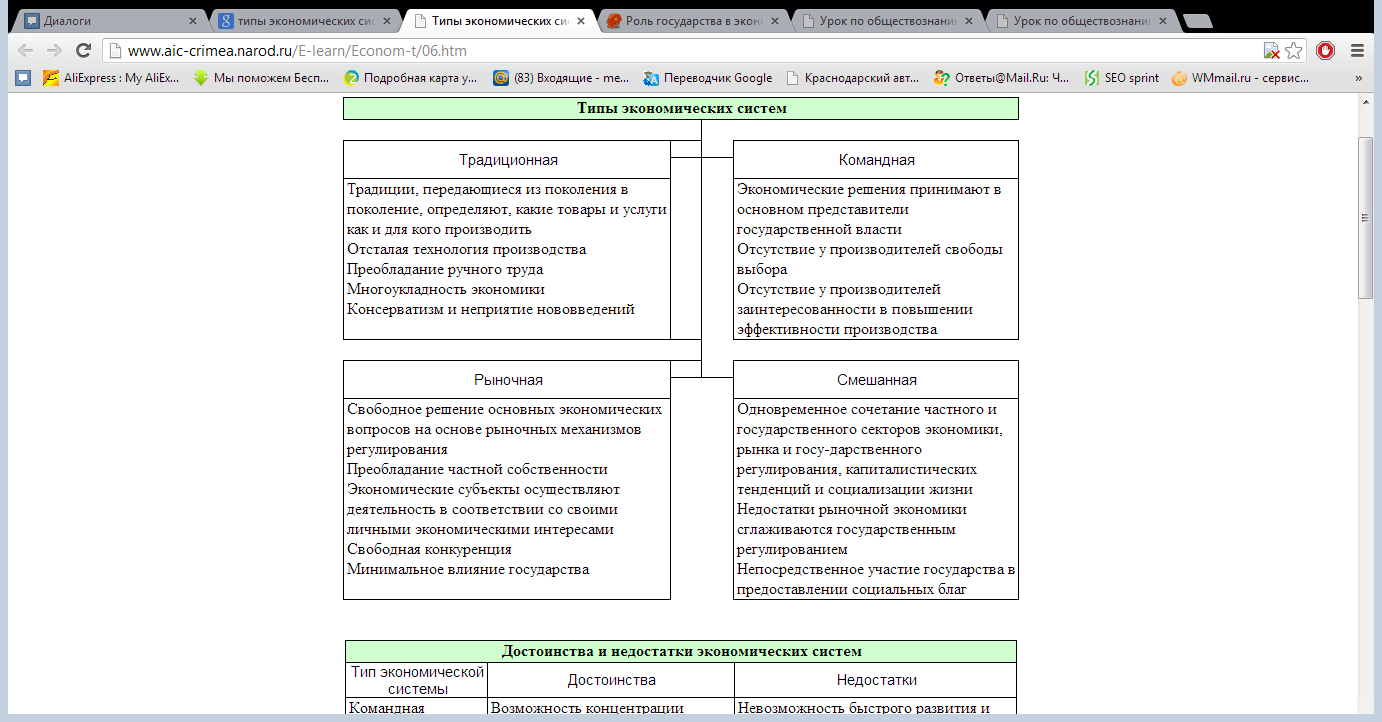Click the blocked image indicator in address bar
The width and height of the screenshot is (1382, 722).
pos(1272,51)
